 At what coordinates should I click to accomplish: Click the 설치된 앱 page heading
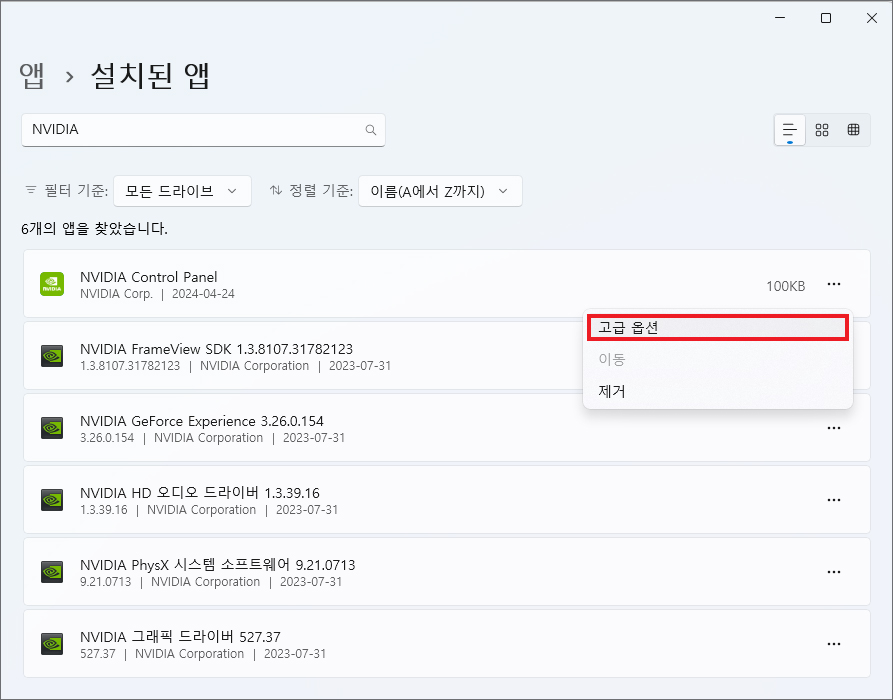(x=150, y=76)
